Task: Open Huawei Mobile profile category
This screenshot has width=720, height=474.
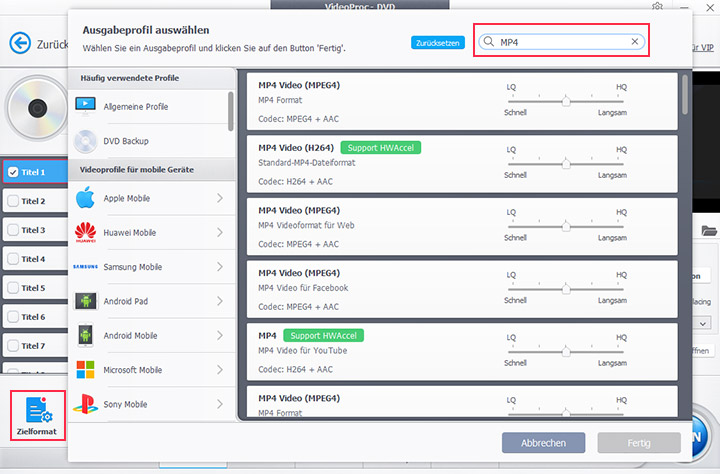Action: click(x=151, y=232)
